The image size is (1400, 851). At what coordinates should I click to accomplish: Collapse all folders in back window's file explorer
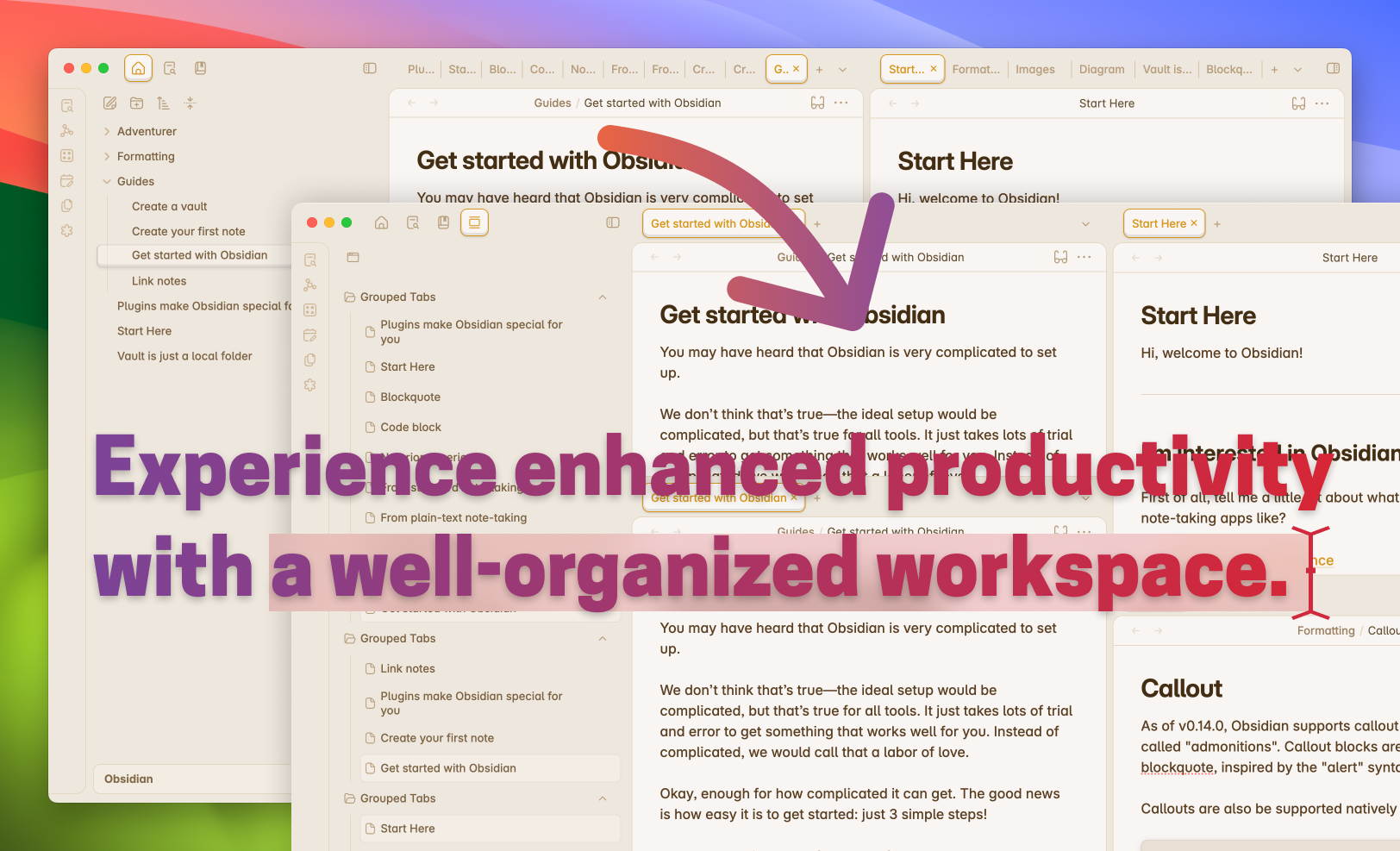pos(190,103)
